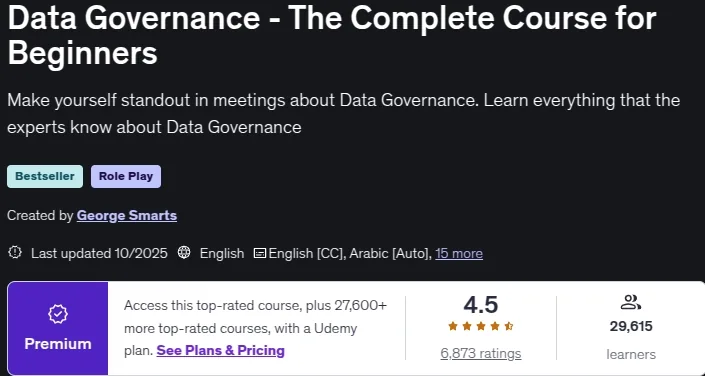
Task: Expand the 15 more subtitle languages
Action: 459,253
